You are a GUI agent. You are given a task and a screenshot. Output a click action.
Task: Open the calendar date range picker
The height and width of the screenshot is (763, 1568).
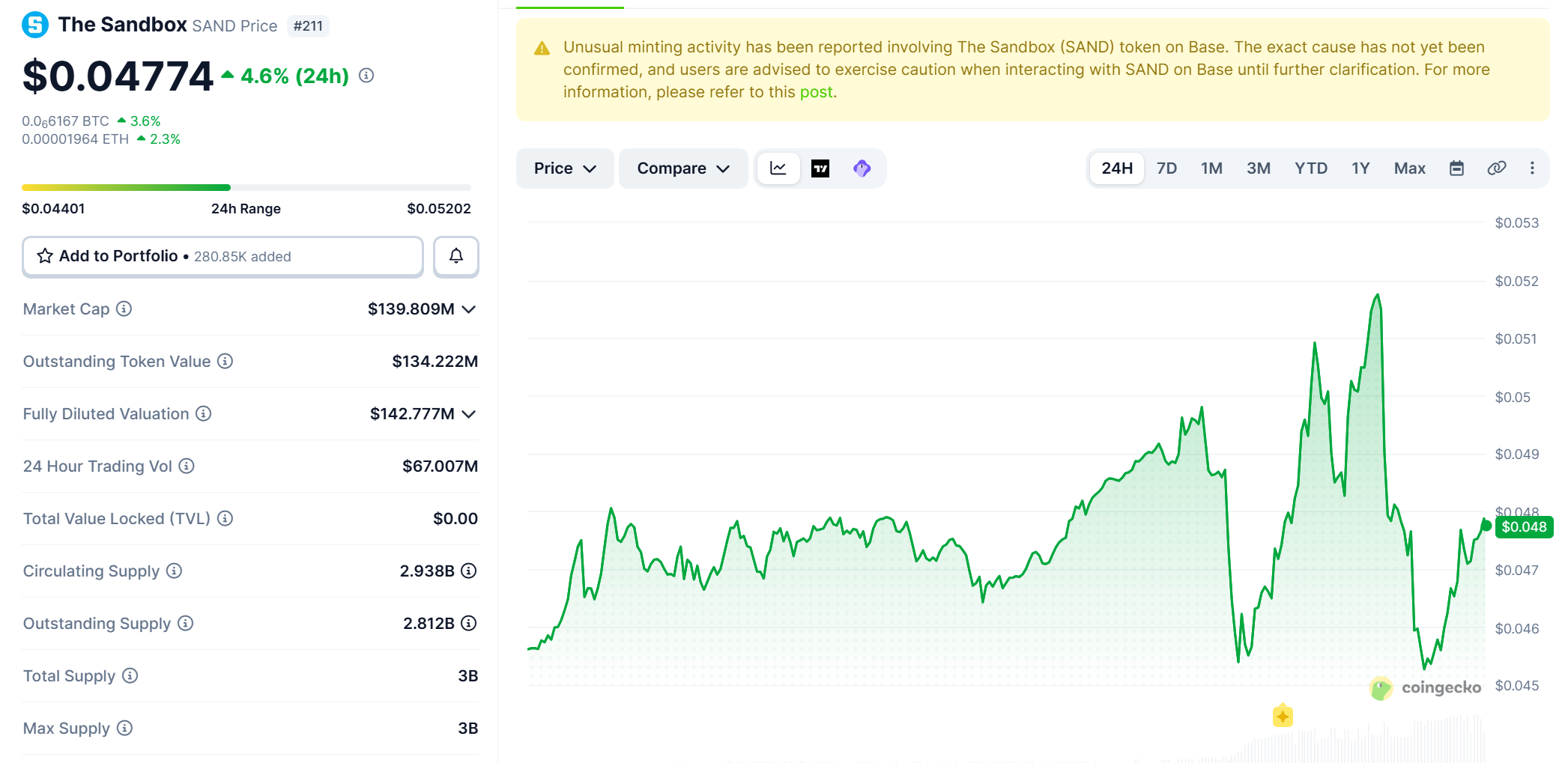pos(1456,168)
